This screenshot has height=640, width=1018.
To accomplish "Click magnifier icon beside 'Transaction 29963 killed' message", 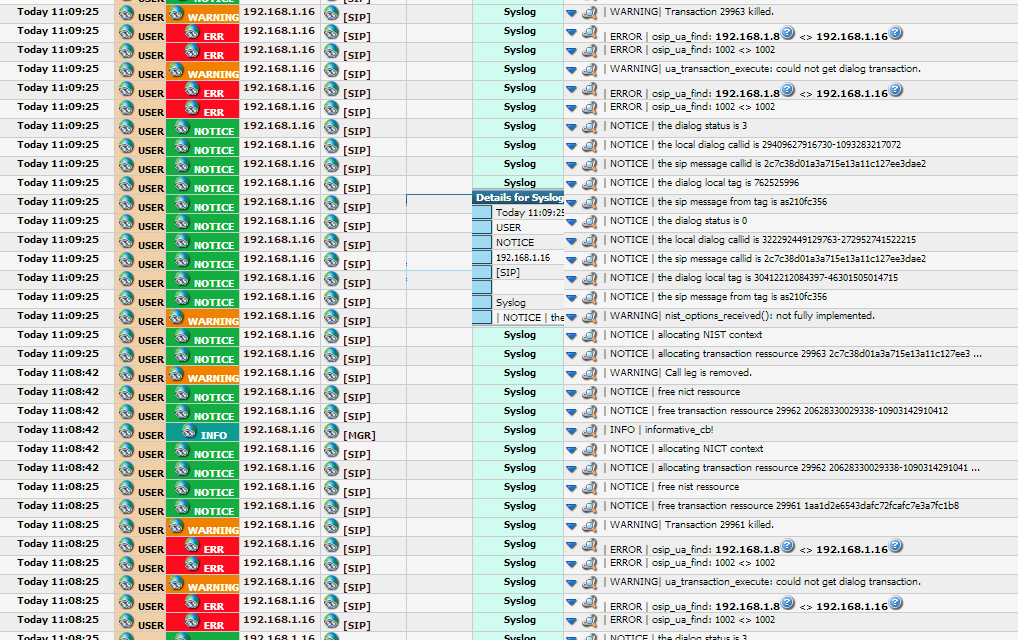I will pos(589,13).
